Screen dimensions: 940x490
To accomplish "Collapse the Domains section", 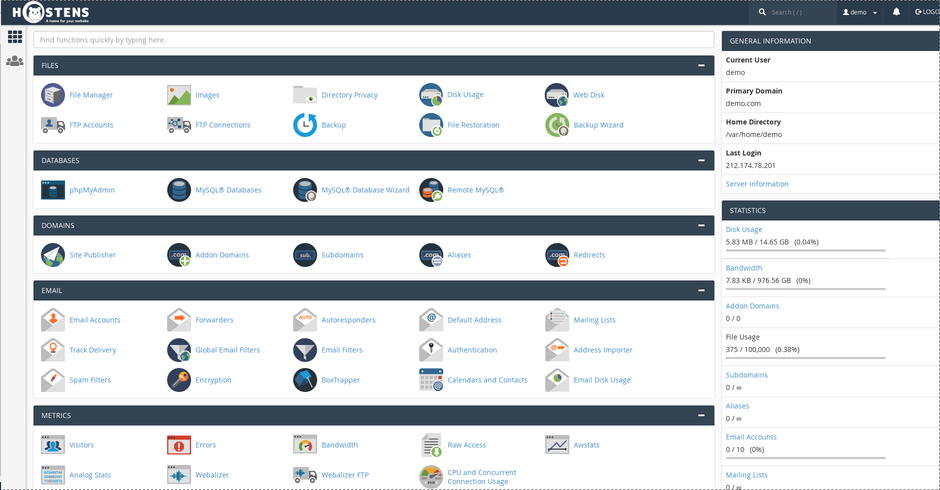I will pyautogui.click(x=701, y=226).
